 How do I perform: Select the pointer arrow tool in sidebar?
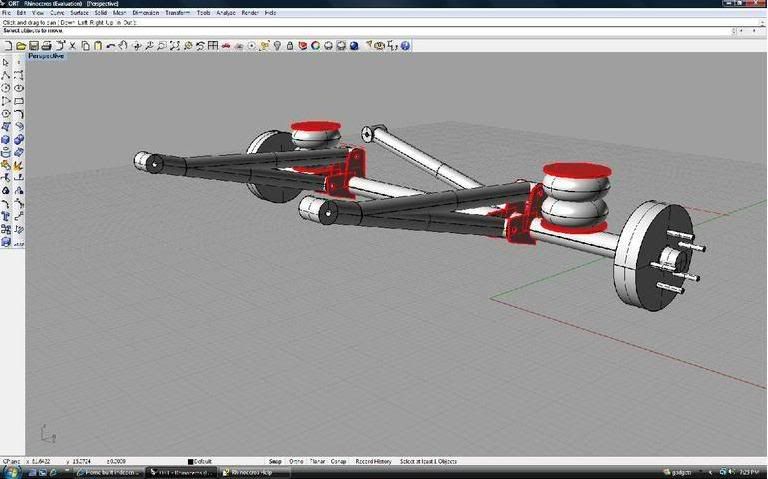pyautogui.click(x=6, y=63)
